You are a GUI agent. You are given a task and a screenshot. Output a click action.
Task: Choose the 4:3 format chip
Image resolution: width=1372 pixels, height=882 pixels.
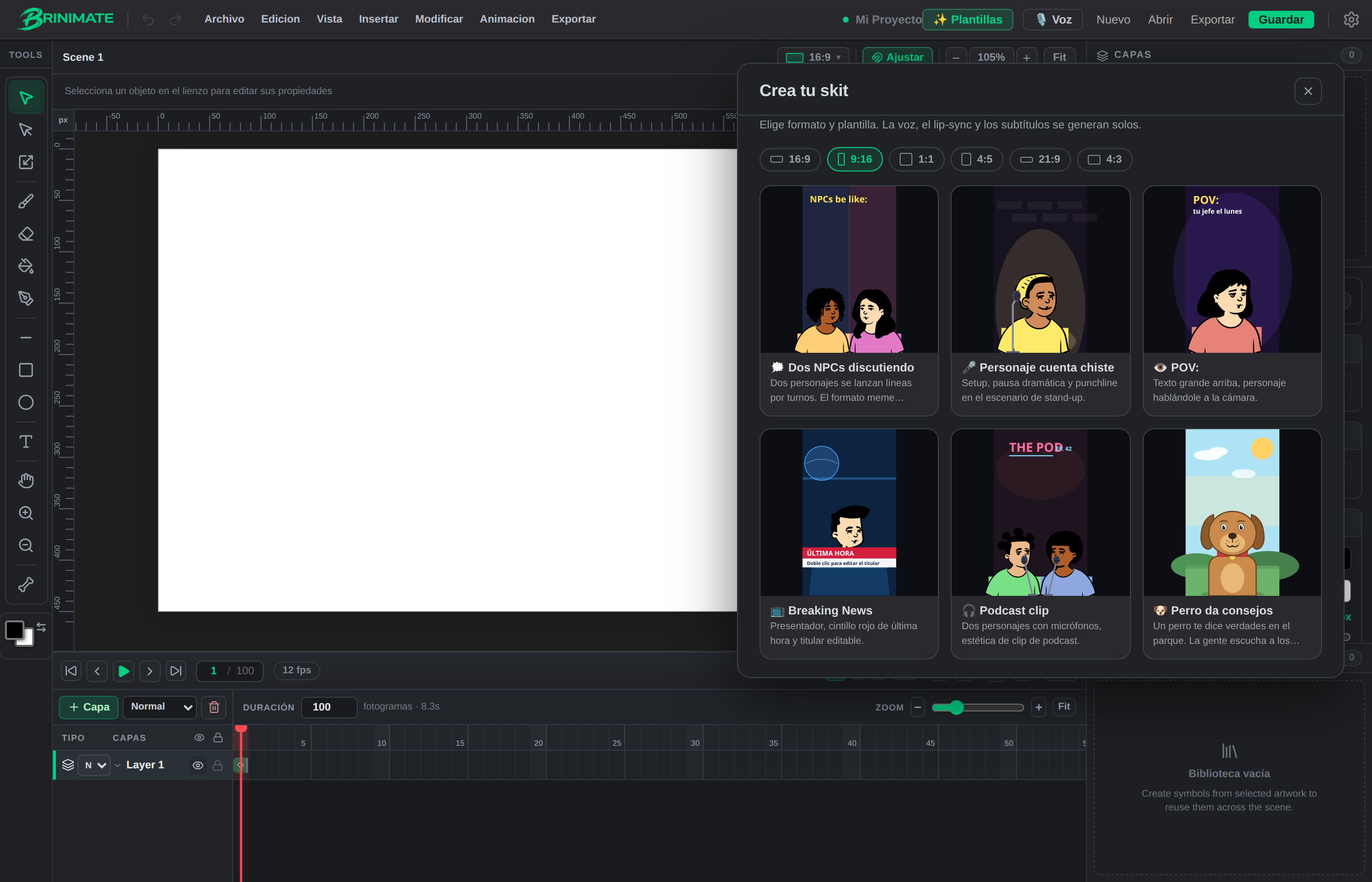click(x=1104, y=159)
